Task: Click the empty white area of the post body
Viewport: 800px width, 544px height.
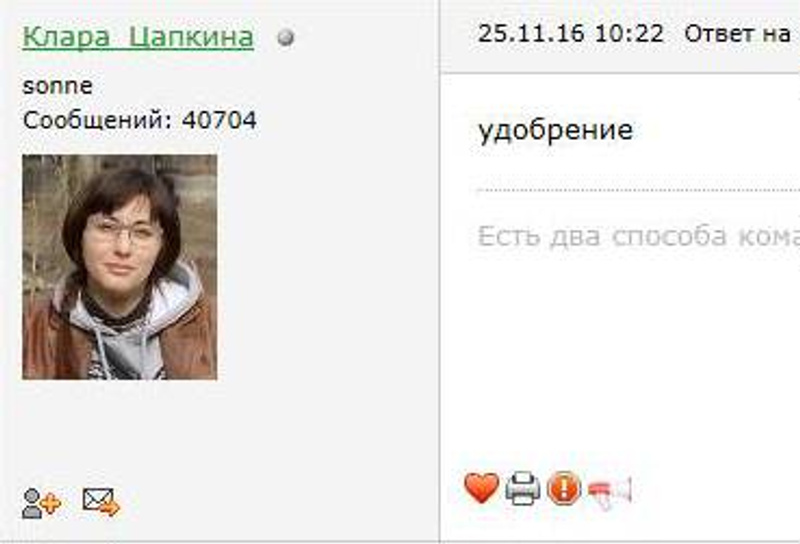Action: [638, 357]
